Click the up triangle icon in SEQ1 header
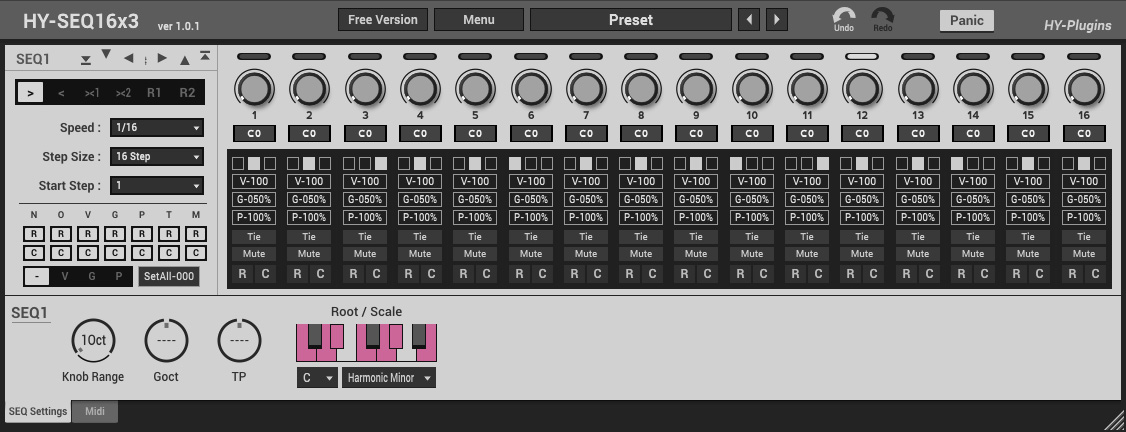 (185, 60)
